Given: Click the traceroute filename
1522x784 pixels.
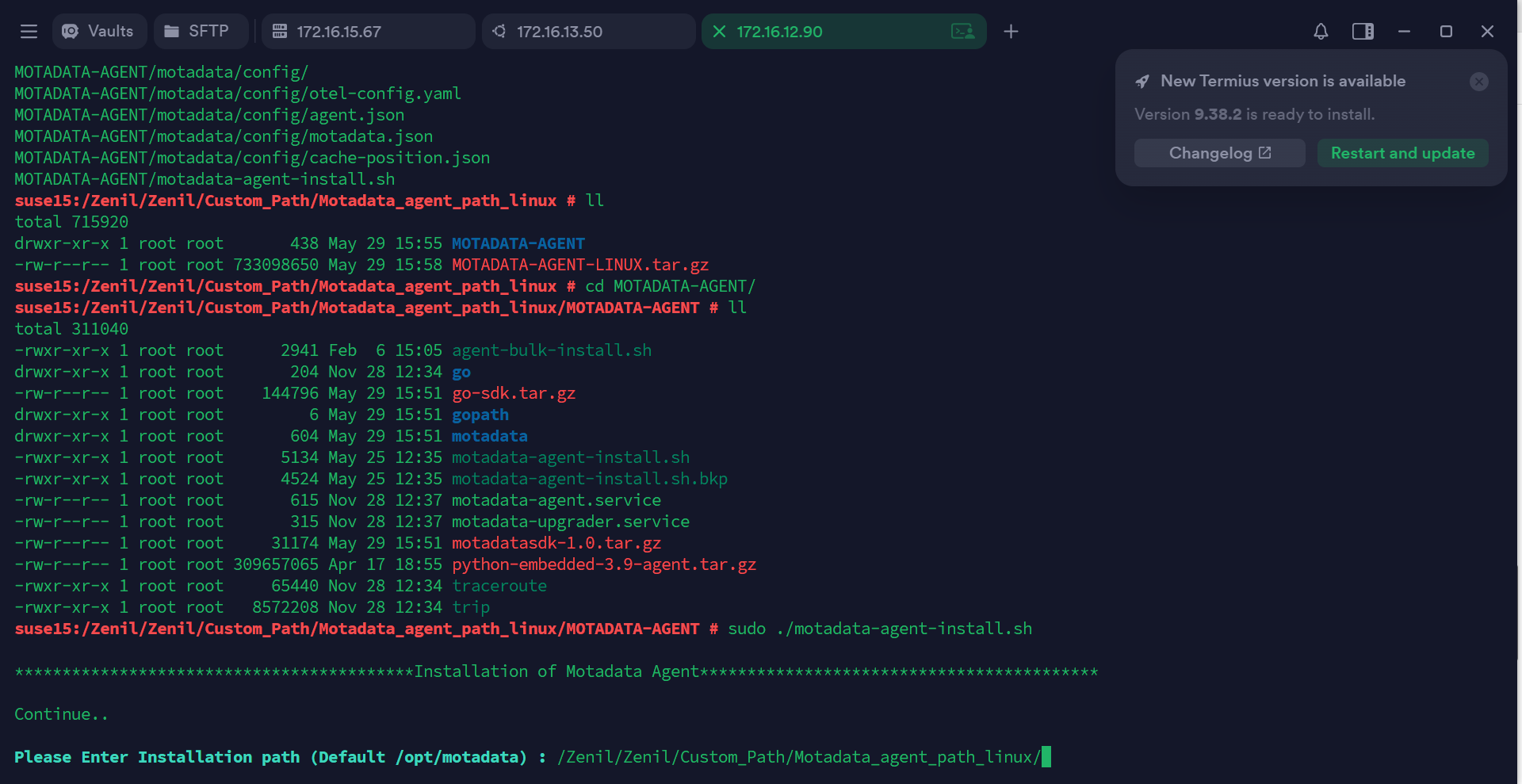Looking at the screenshot, I should 499,586.
